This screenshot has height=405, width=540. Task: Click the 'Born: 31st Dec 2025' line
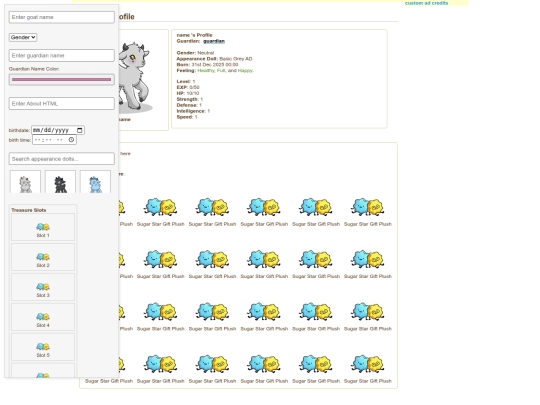[x=207, y=65]
